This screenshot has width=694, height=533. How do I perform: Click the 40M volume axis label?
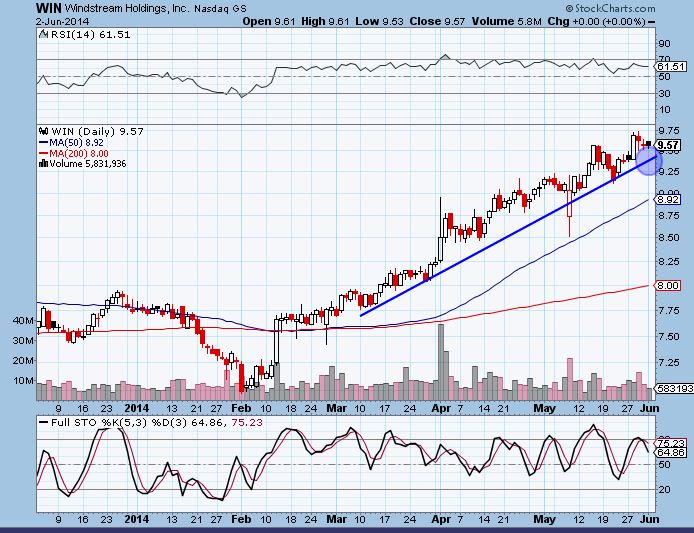pos(23,320)
